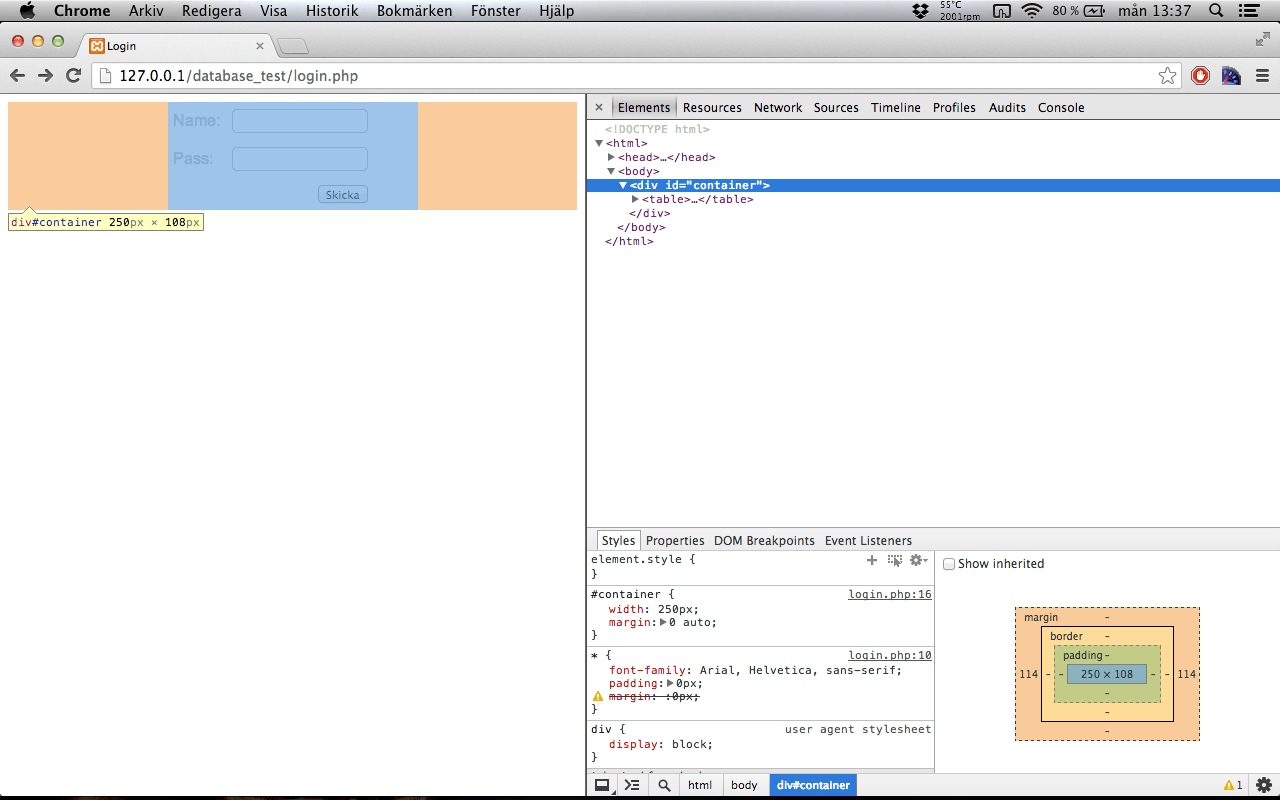The image size is (1280, 800).
Task: Toggle the console drawer icon
Action: click(x=632, y=785)
